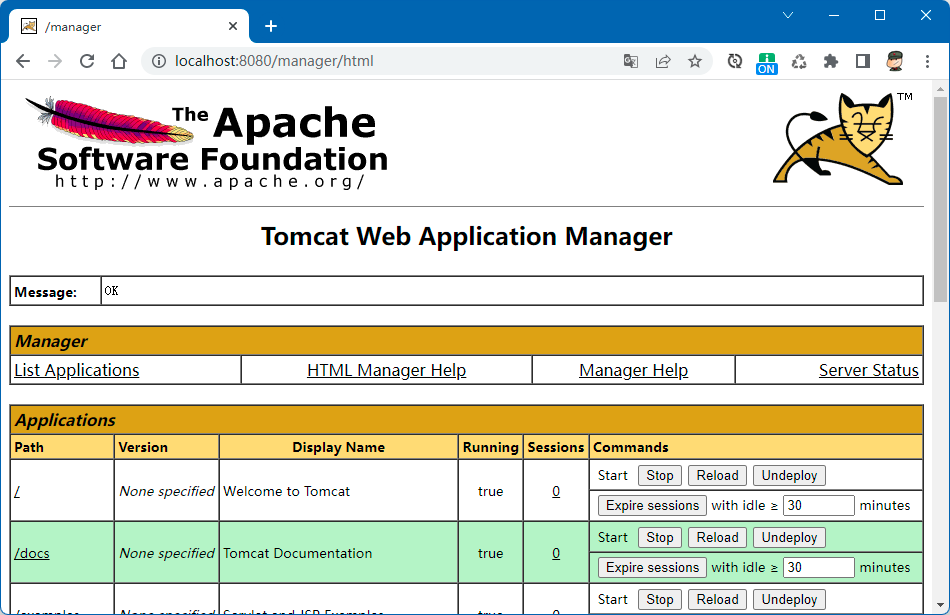Screen dimensions: 950x615
Task: Open sessions count for root application
Action: (556, 491)
